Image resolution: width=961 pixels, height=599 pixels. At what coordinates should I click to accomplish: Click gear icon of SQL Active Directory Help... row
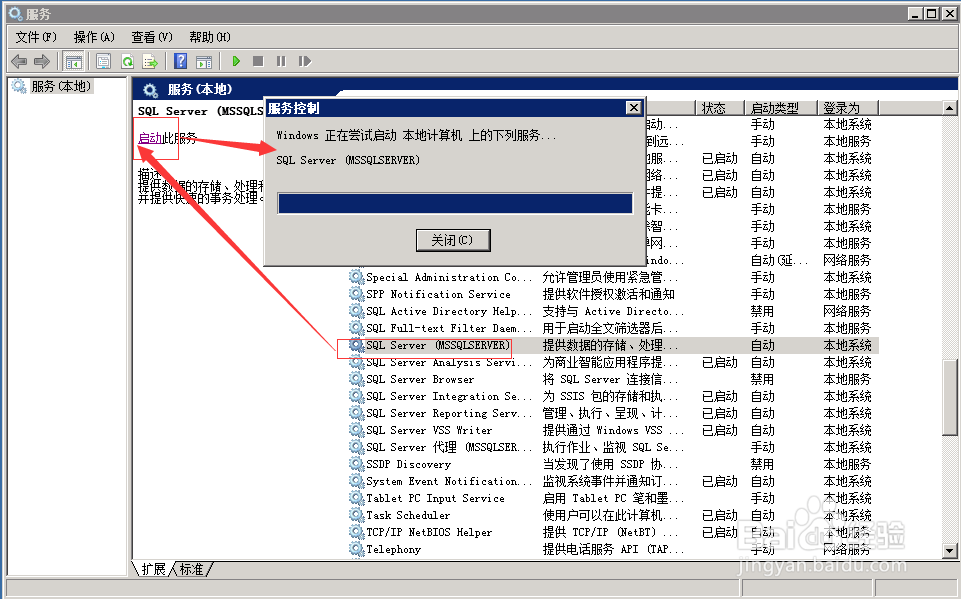click(x=356, y=311)
